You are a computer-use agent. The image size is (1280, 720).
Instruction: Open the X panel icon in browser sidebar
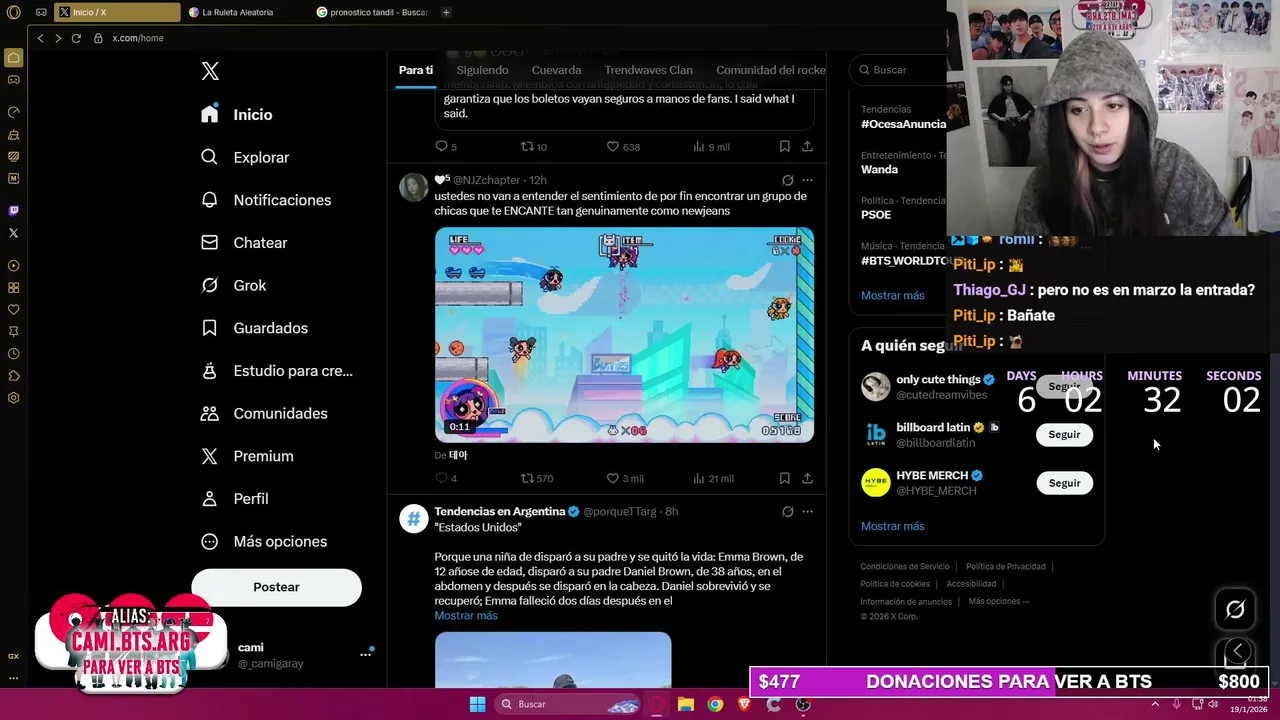click(x=13, y=233)
